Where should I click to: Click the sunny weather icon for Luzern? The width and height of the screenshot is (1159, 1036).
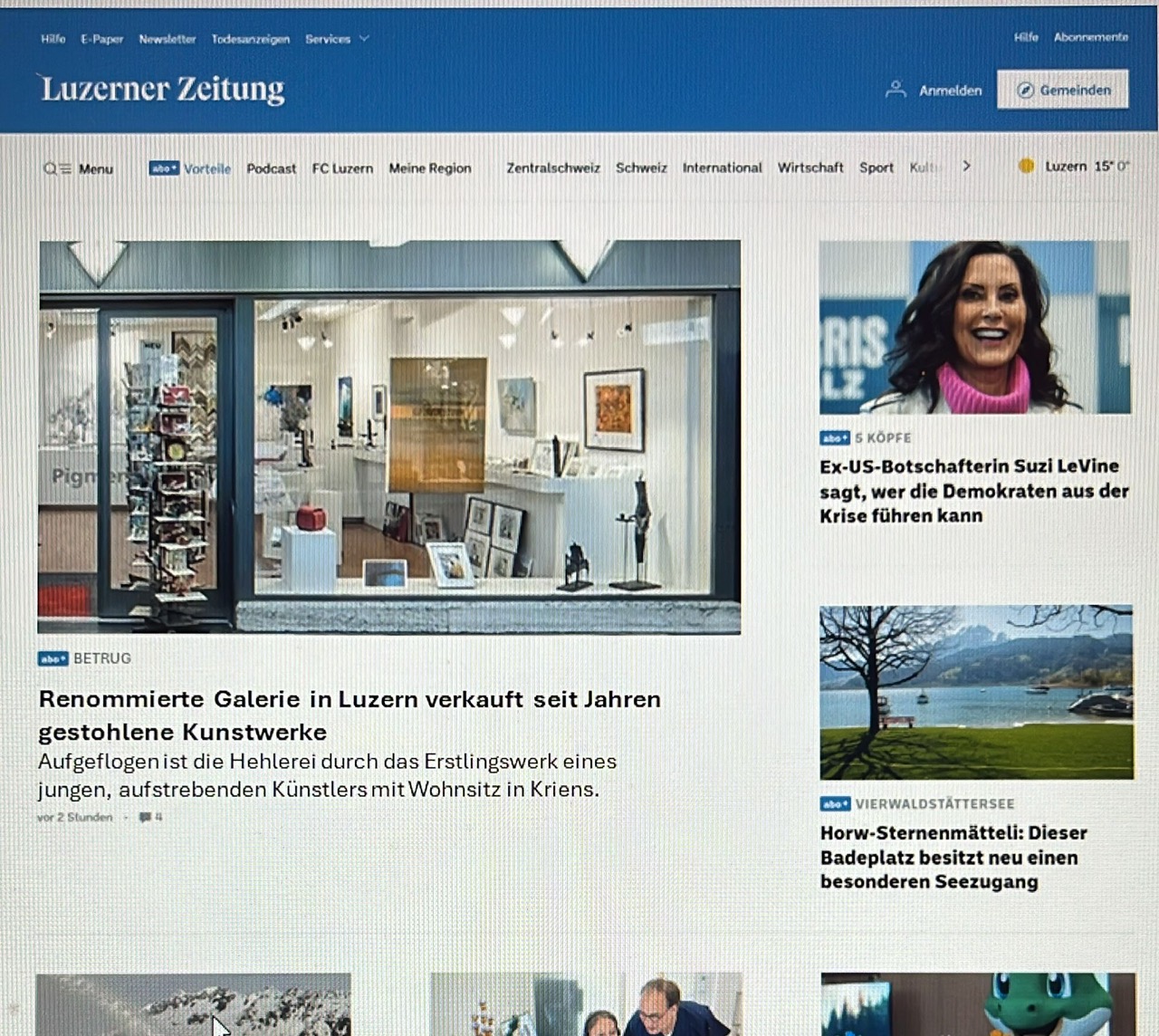click(x=1026, y=166)
